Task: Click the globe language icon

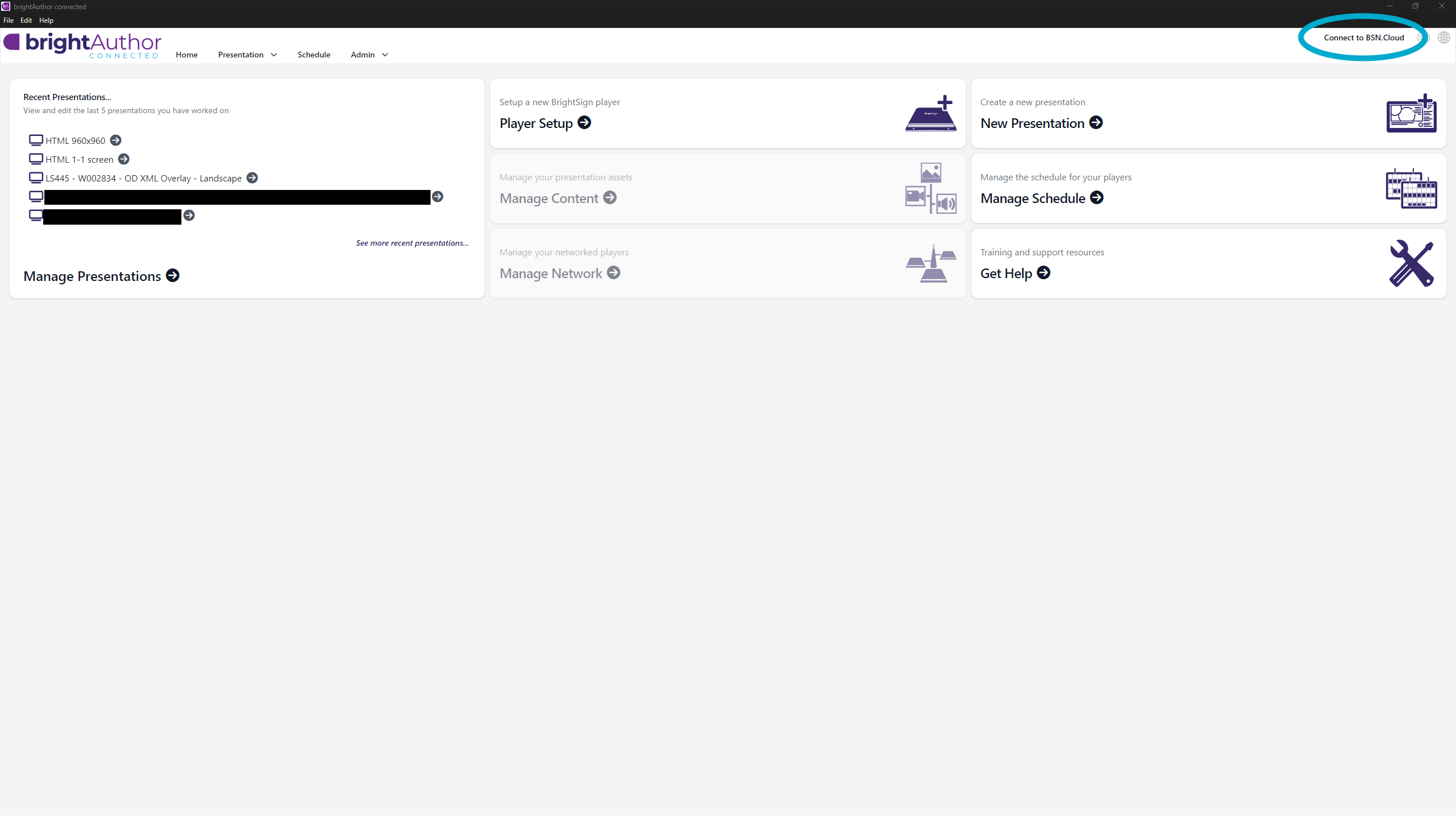Action: pyautogui.click(x=1443, y=38)
